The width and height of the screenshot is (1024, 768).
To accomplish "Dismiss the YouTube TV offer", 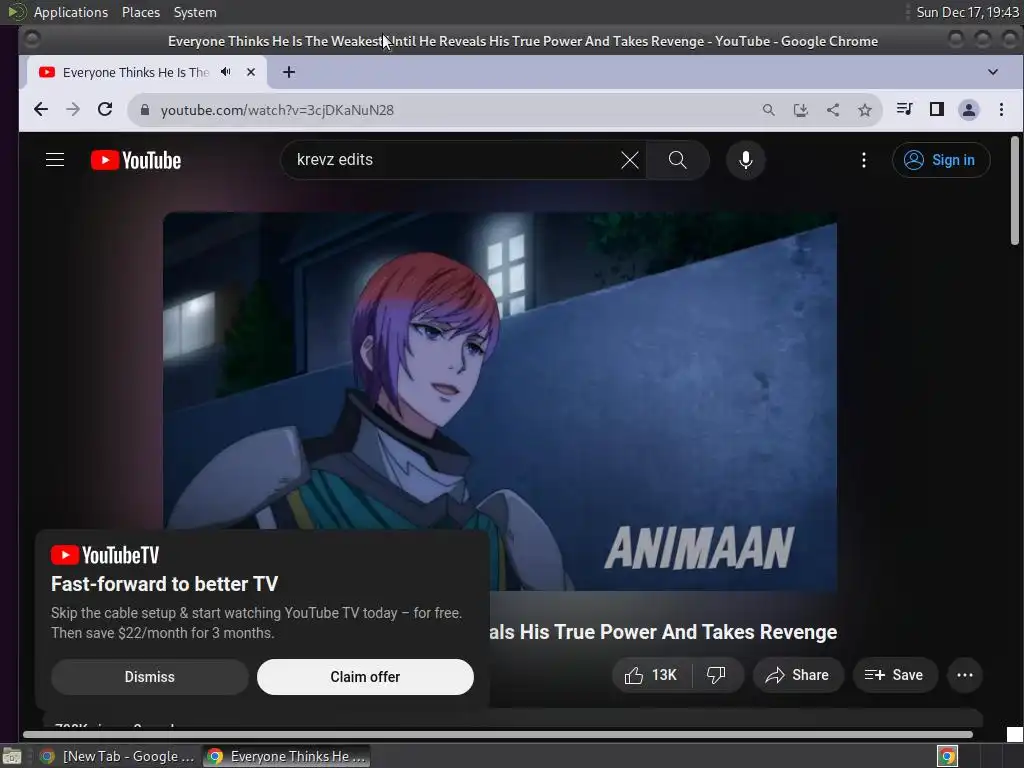I will click(150, 677).
